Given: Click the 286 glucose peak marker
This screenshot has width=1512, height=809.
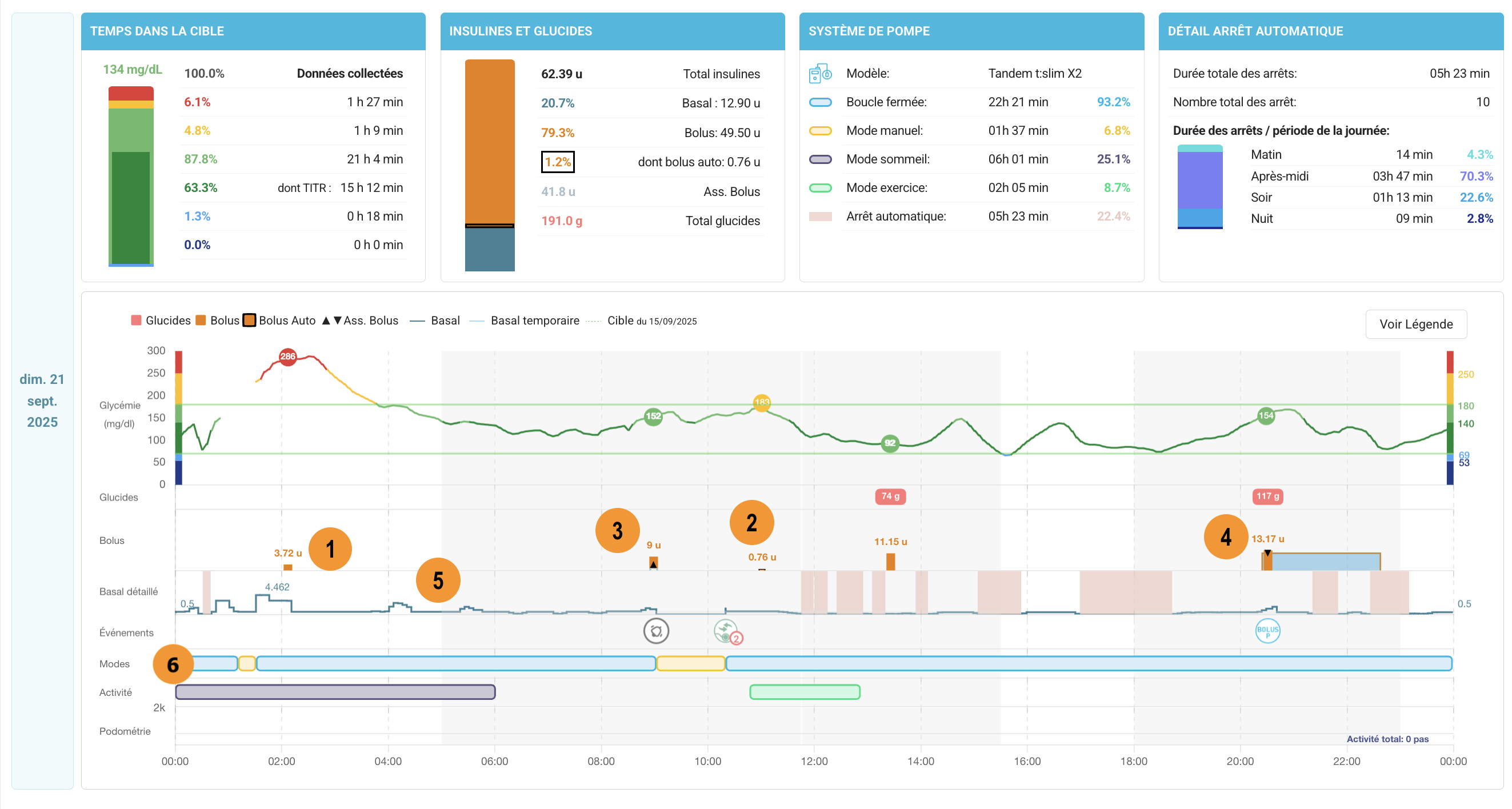Looking at the screenshot, I should 287,357.
